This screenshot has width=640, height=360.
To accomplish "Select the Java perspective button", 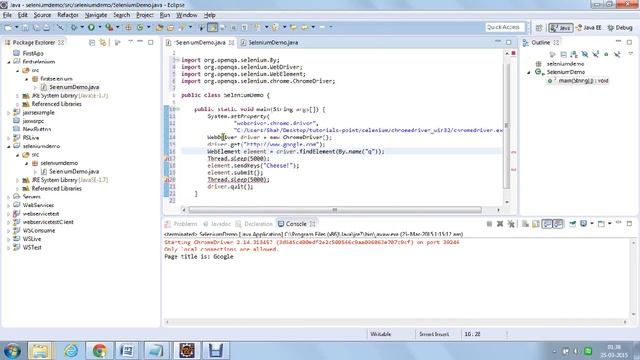I will tap(560, 28).
